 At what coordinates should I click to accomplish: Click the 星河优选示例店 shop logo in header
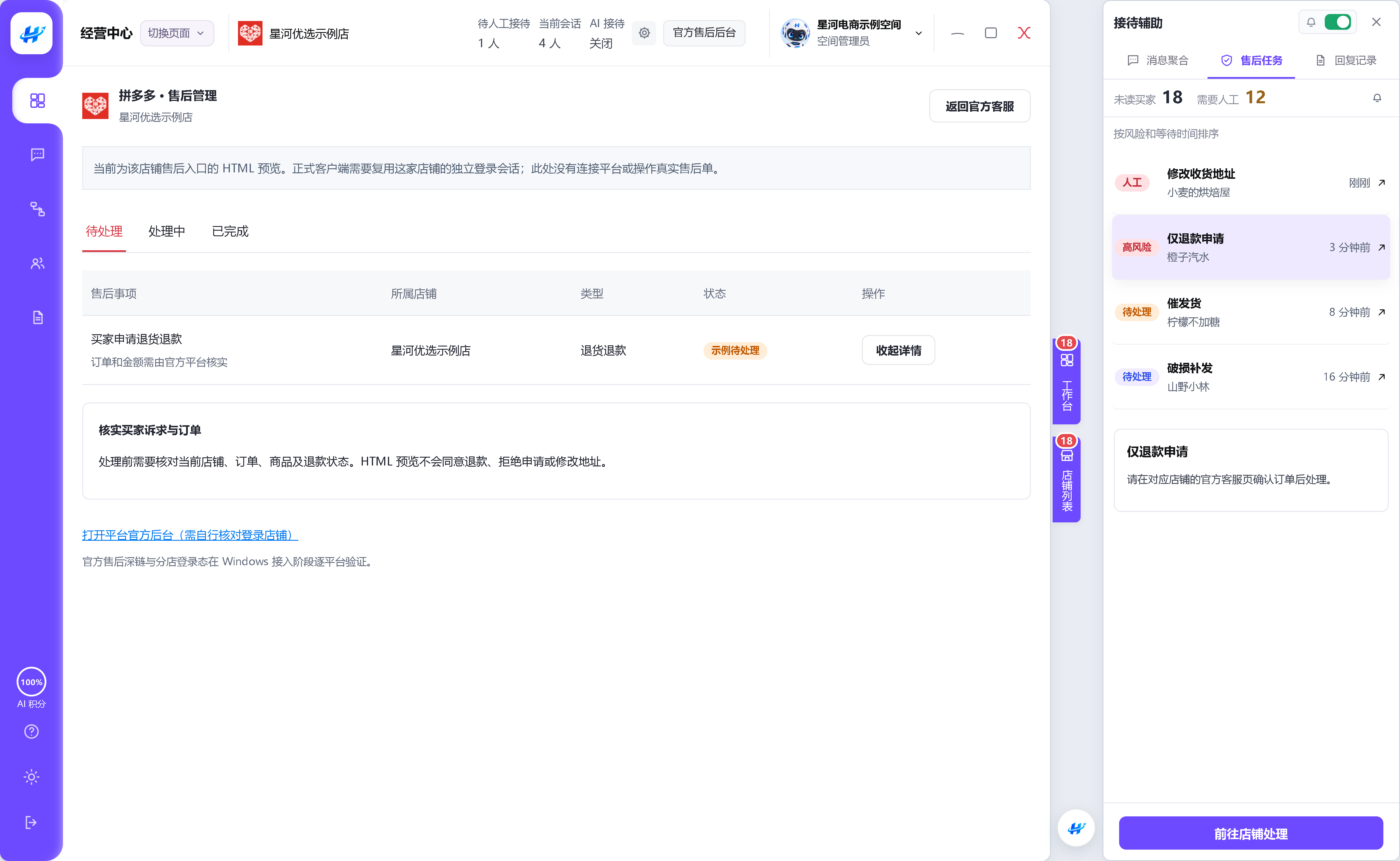click(250, 33)
